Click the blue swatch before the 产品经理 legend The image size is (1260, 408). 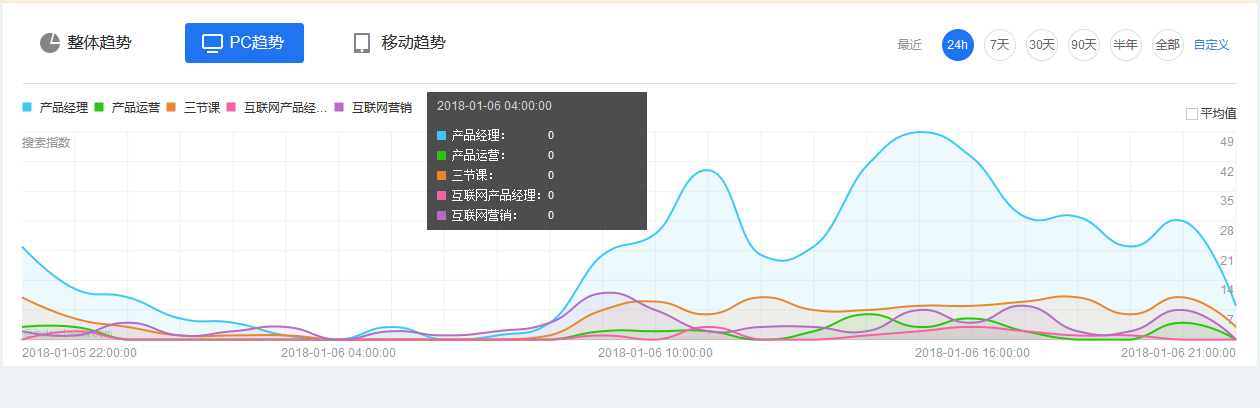pos(27,107)
